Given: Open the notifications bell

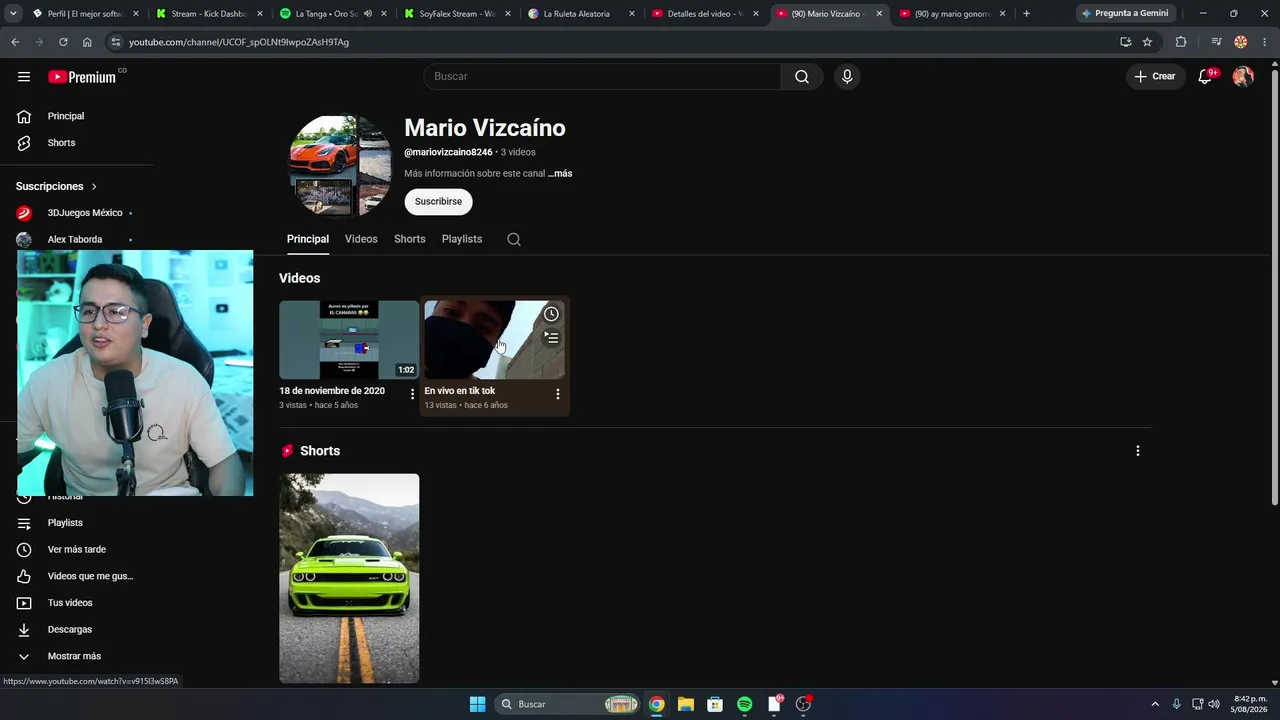Looking at the screenshot, I should click(x=1206, y=77).
